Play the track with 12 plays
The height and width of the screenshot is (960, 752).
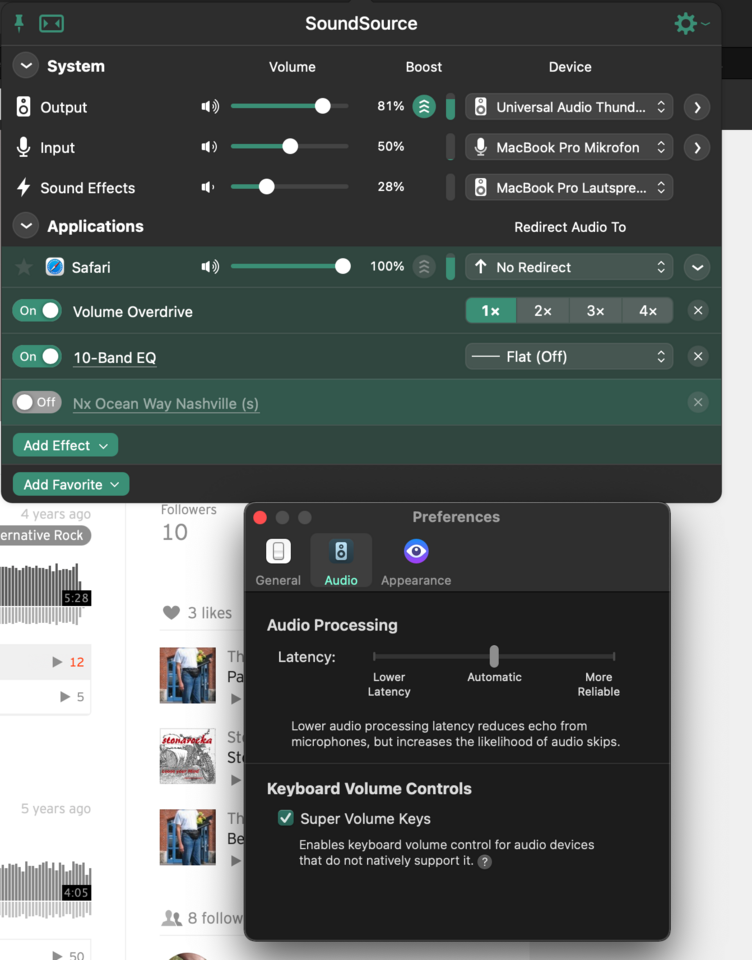coord(58,662)
